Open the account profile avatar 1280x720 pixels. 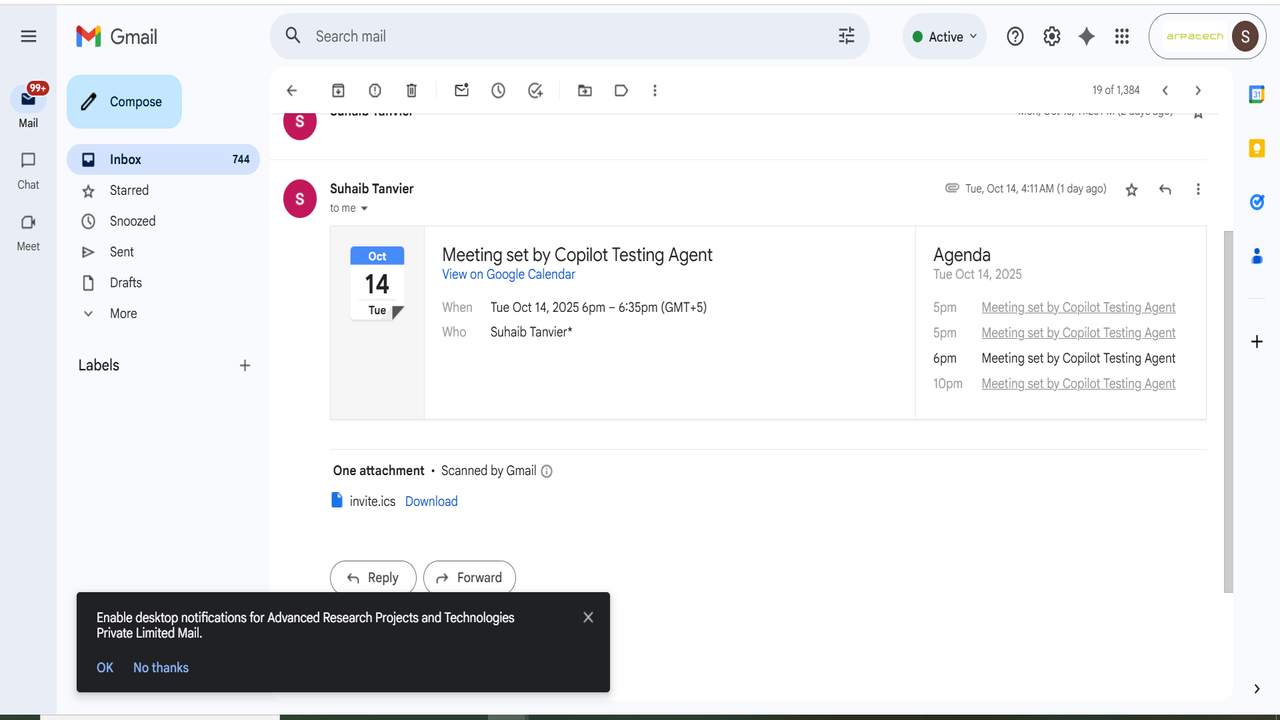(x=1245, y=37)
